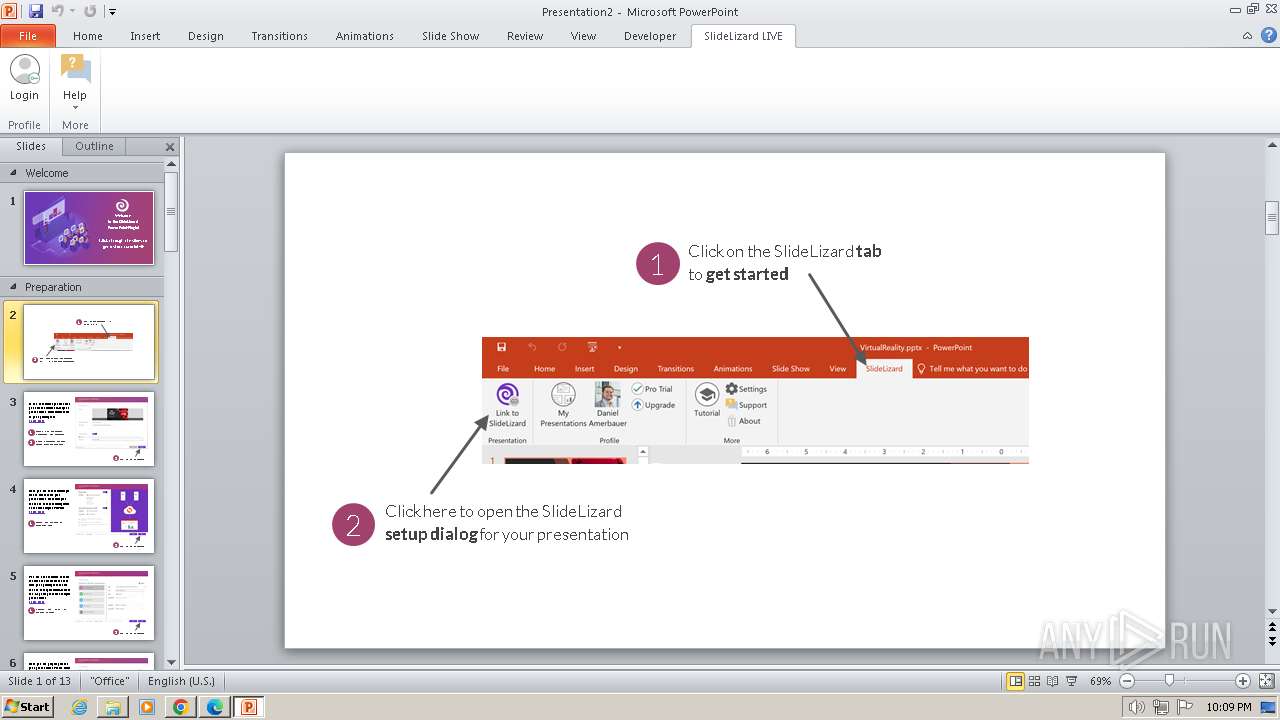Switch to the Slide Show tab
1280x720 pixels.
pyautogui.click(x=451, y=36)
